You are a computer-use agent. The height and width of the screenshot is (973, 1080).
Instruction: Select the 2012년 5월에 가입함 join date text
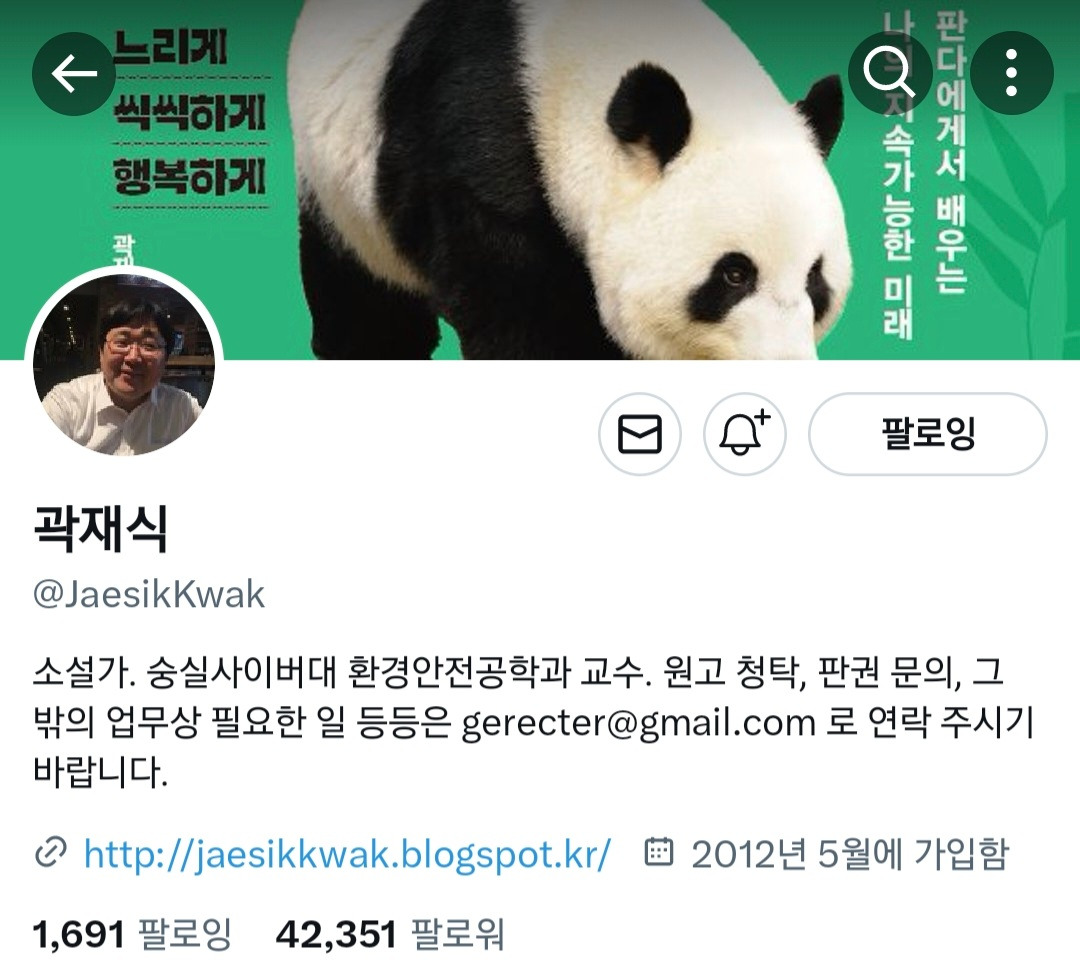click(x=850, y=854)
